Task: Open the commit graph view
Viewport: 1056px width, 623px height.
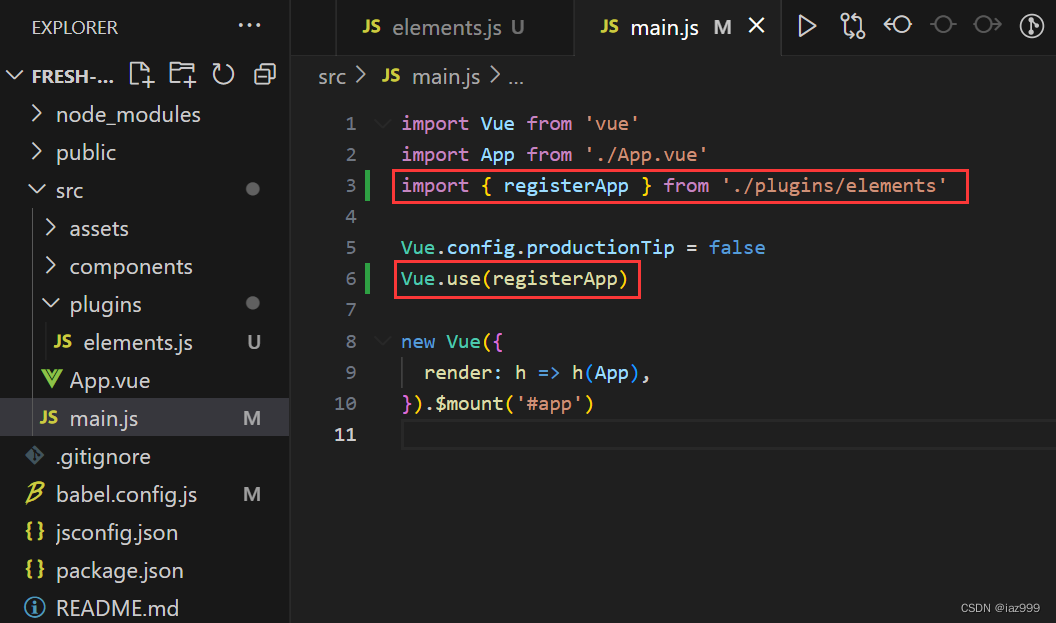Action: 1031,27
